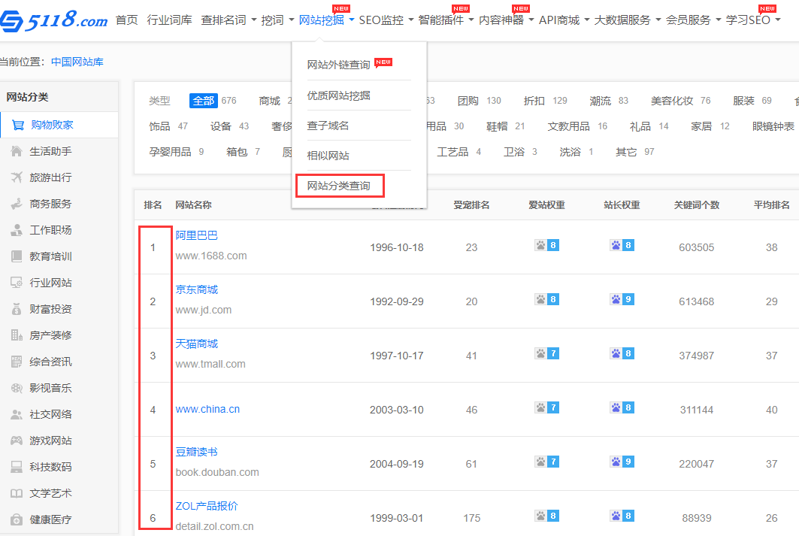Viewport: 799px width, 536px height.
Task: Open the 京东商城 site link
Action: 196,289
